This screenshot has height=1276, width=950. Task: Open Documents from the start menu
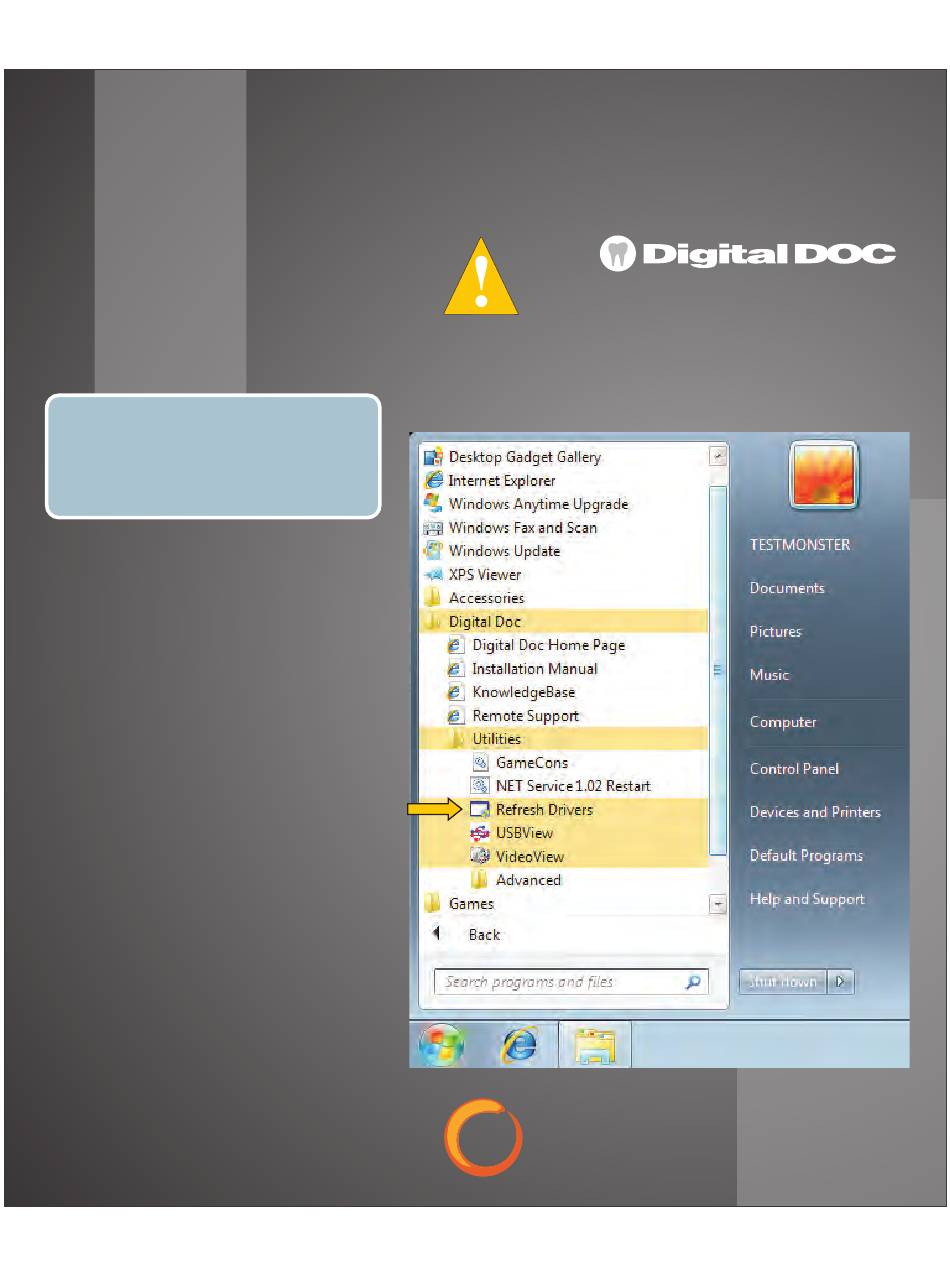(x=787, y=588)
